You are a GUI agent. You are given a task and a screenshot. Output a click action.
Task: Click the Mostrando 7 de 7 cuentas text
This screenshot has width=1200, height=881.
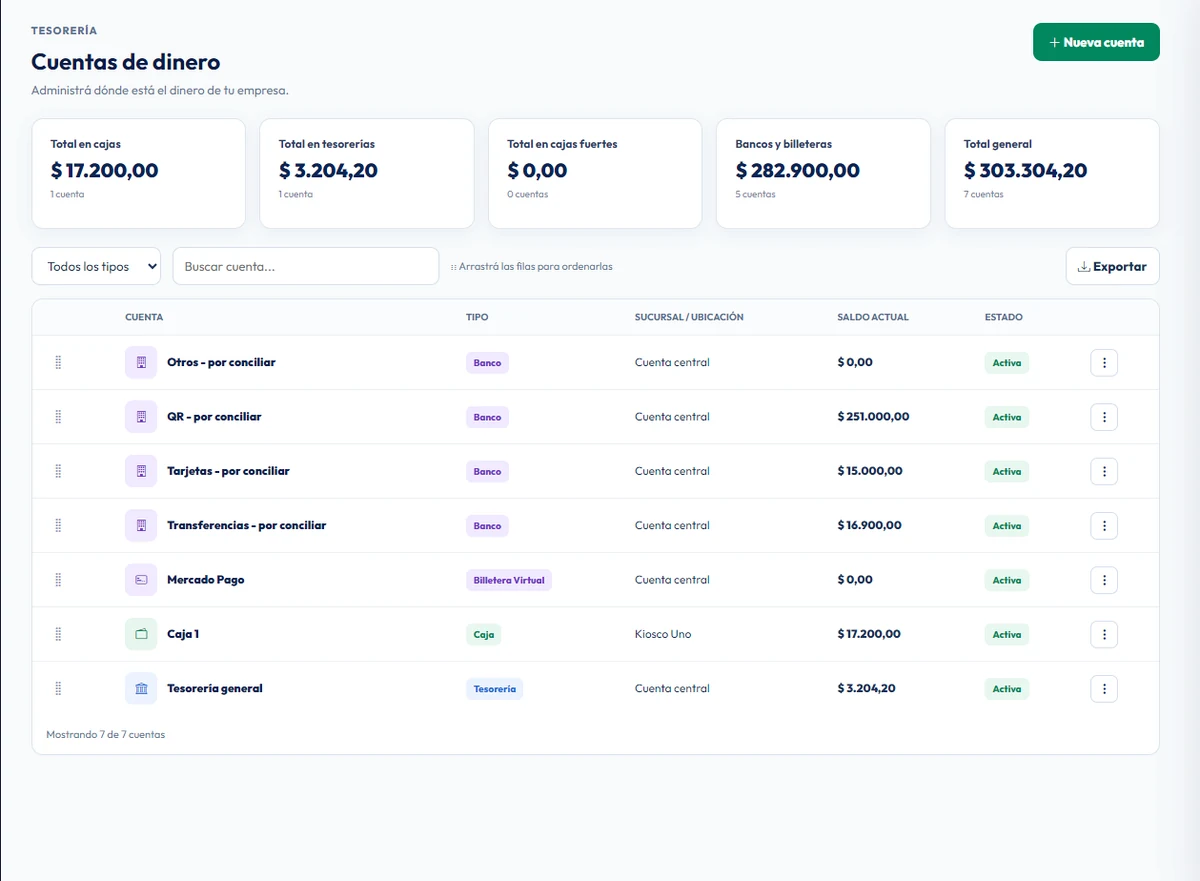click(x=106, y=734)
